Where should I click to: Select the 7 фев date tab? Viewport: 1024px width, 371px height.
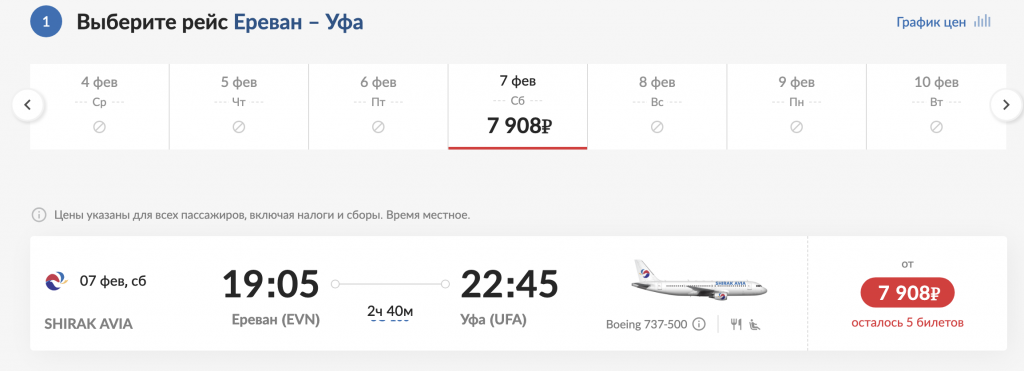tap(517, 106)
